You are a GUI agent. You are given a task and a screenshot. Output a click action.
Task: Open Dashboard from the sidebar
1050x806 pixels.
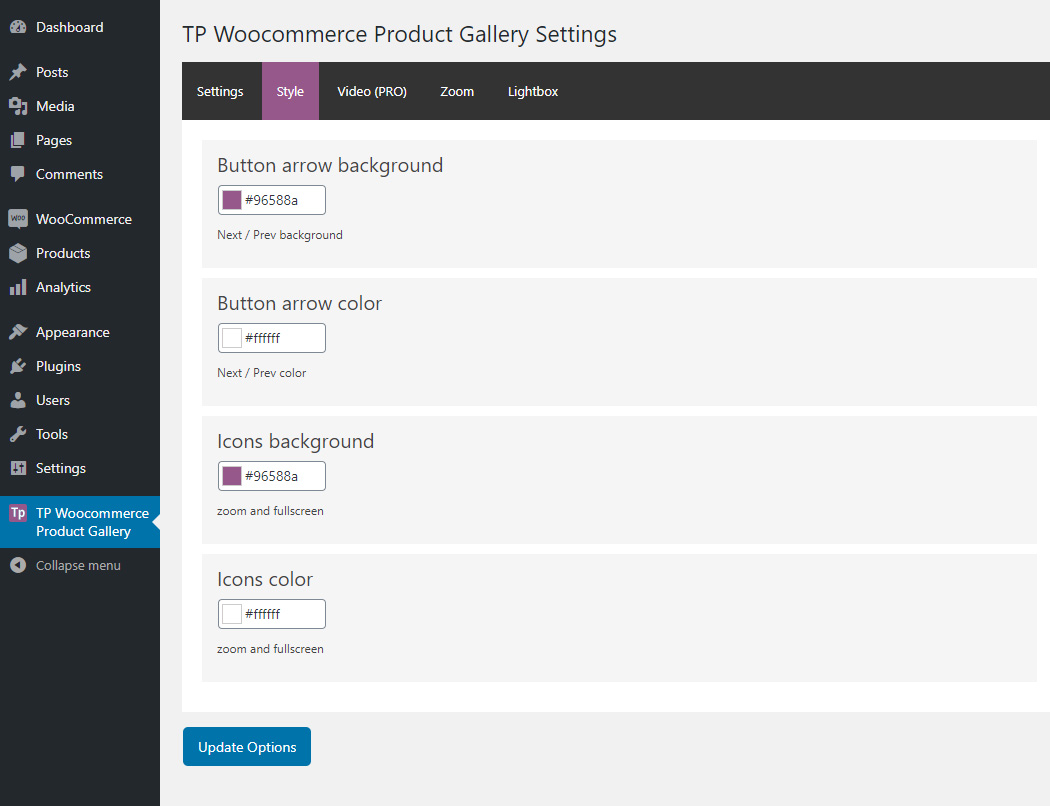pyautogui.click(x=70, y=27)
